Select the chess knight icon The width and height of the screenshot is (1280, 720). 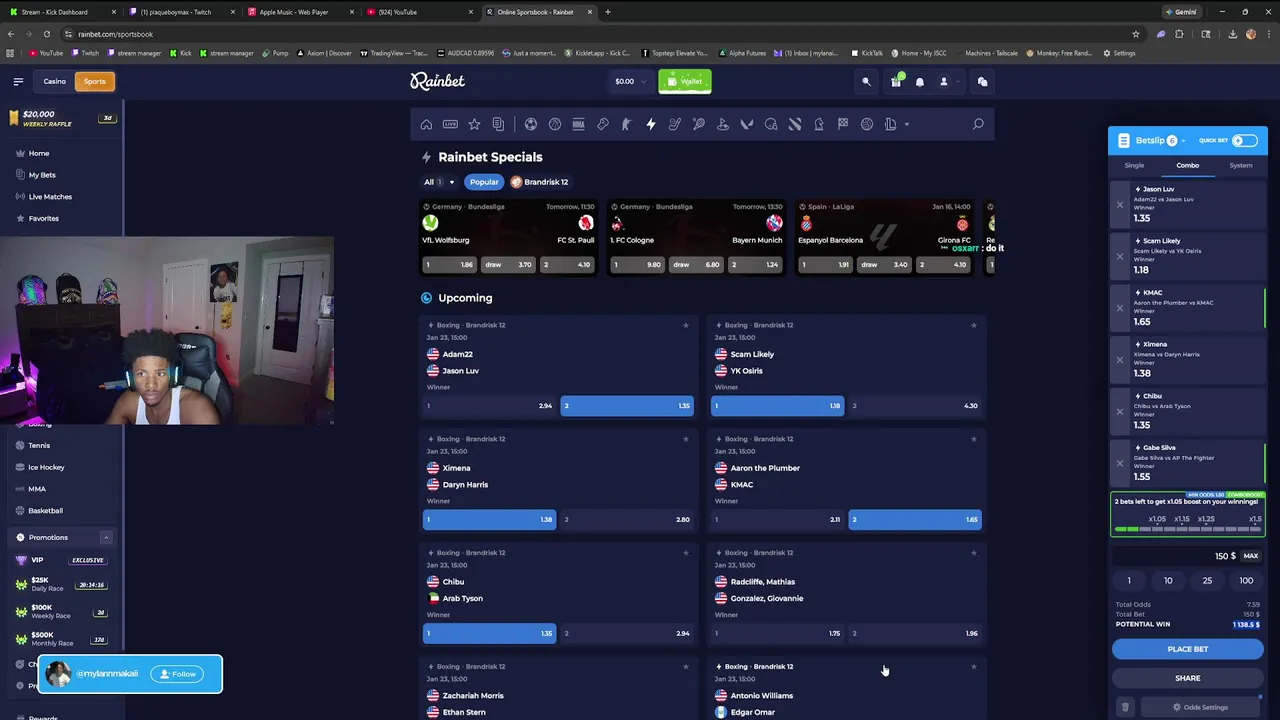(819, 124)
